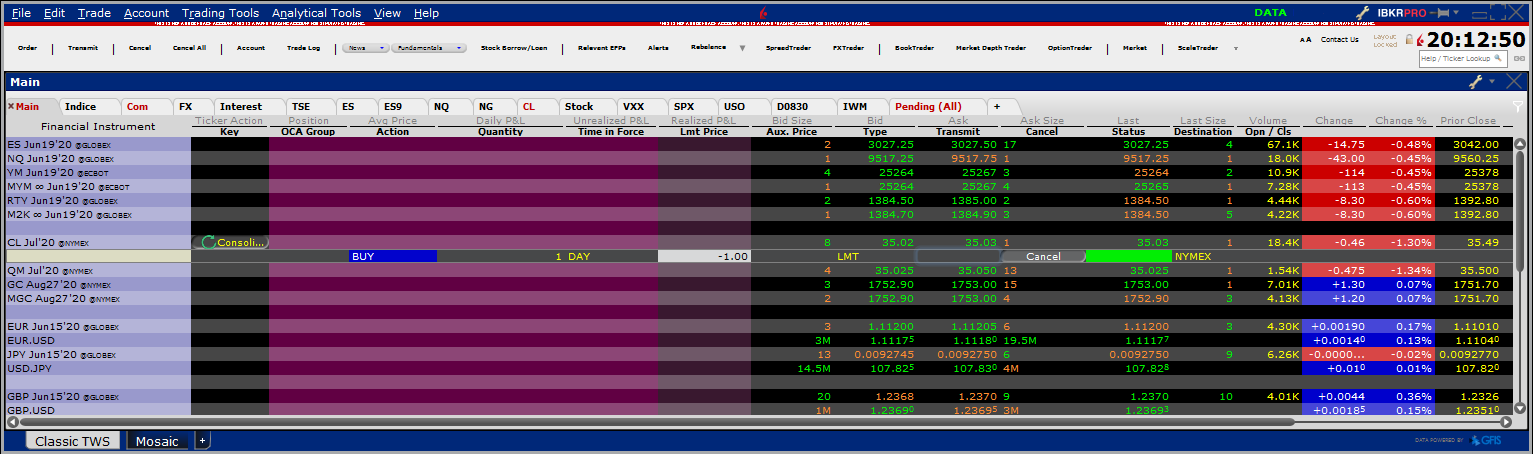Open Alerts from the toolbar
The width and height of the screenshot is (1534, 454).
[658, 48]
